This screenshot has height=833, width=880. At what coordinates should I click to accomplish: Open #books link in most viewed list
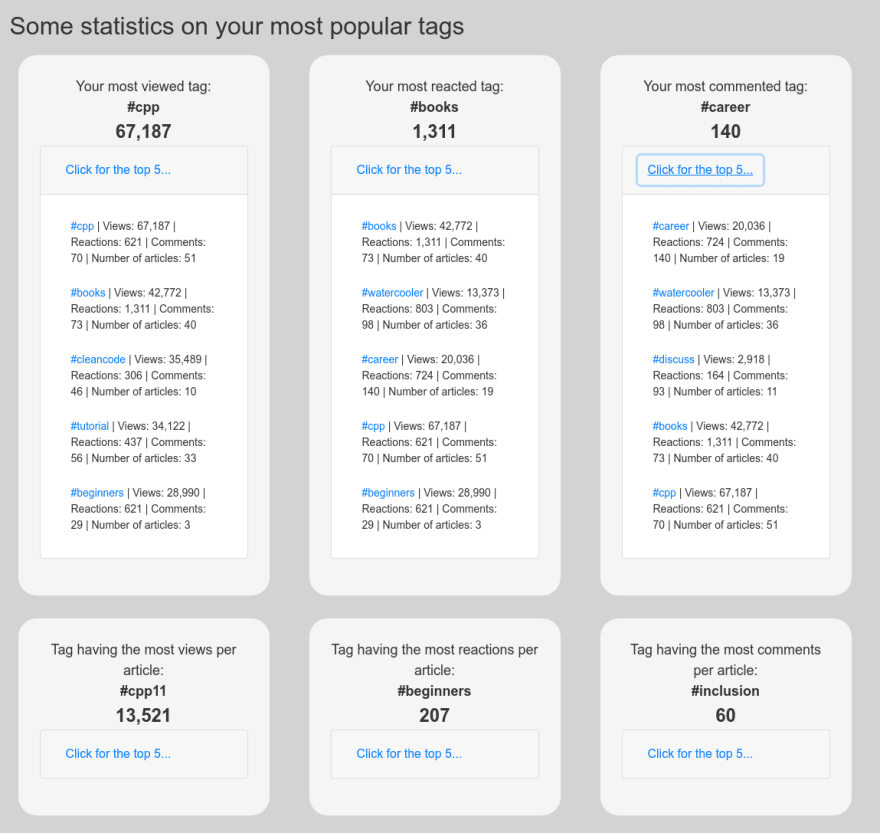88,292
